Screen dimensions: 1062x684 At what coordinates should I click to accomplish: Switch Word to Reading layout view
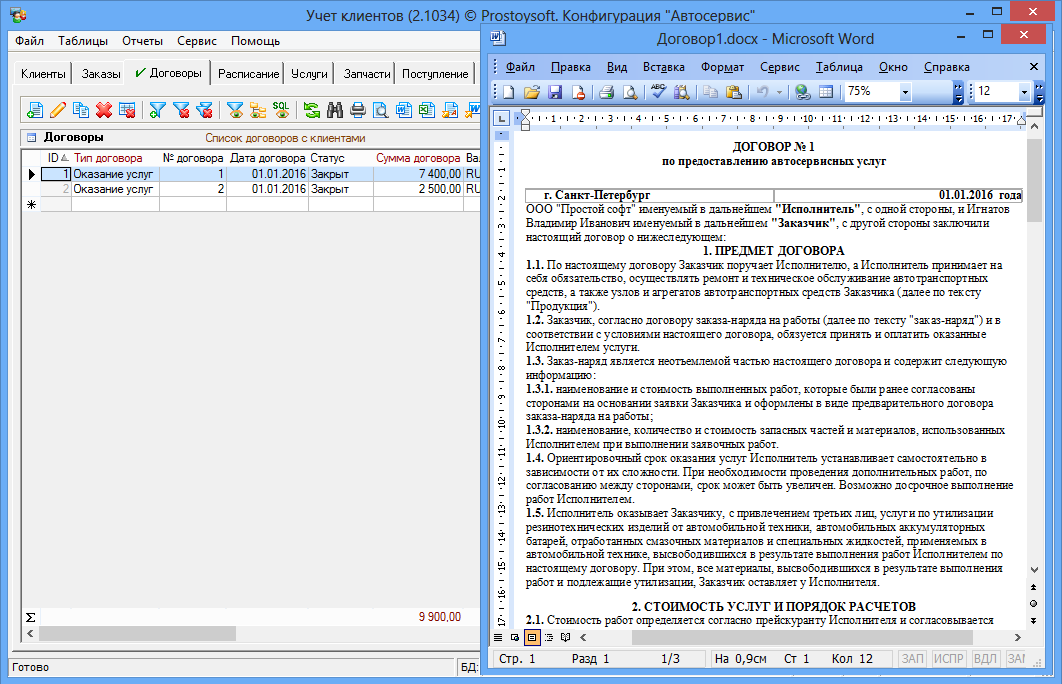coord(566,637)
